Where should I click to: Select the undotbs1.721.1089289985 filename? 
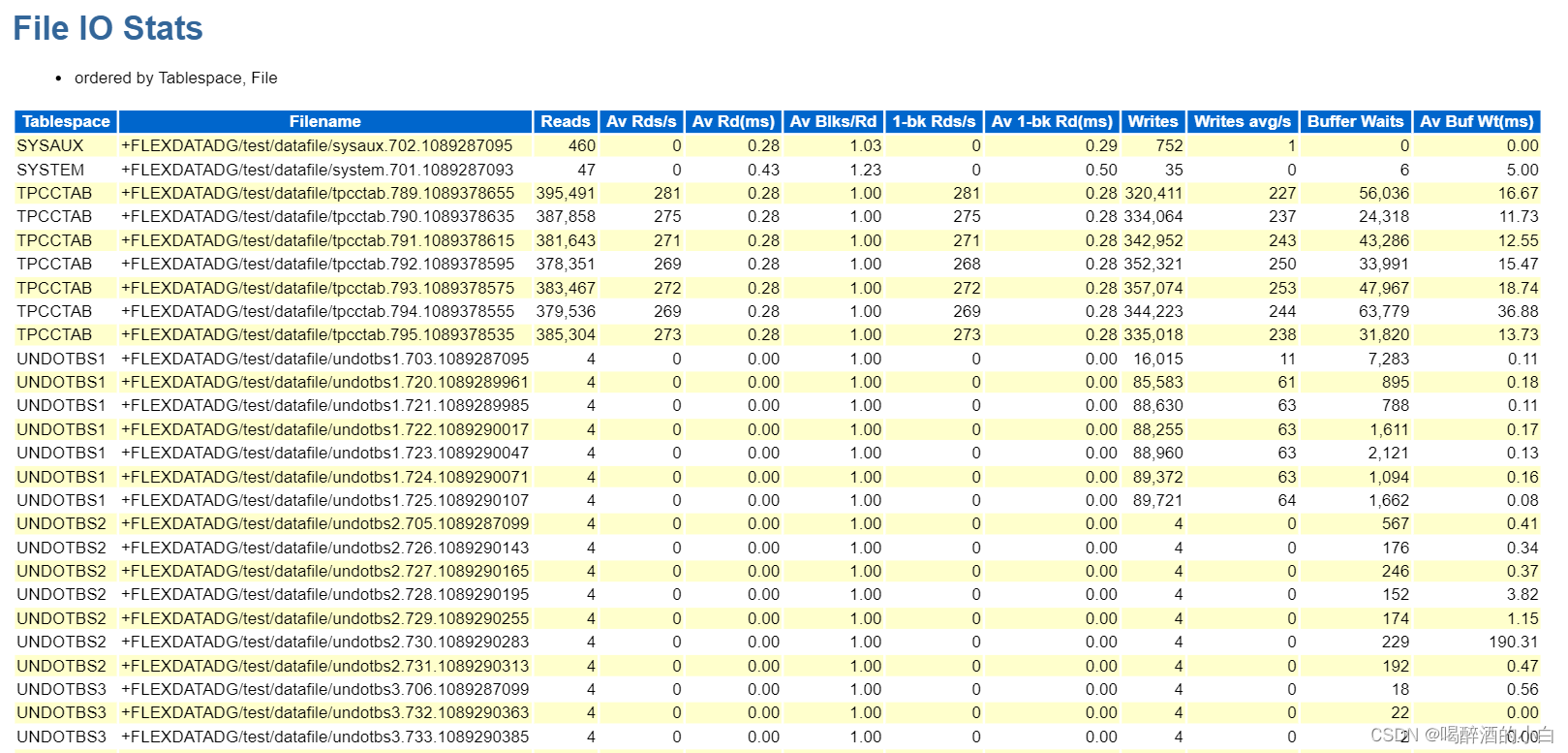pyautogui.click(x=325, y=405)
